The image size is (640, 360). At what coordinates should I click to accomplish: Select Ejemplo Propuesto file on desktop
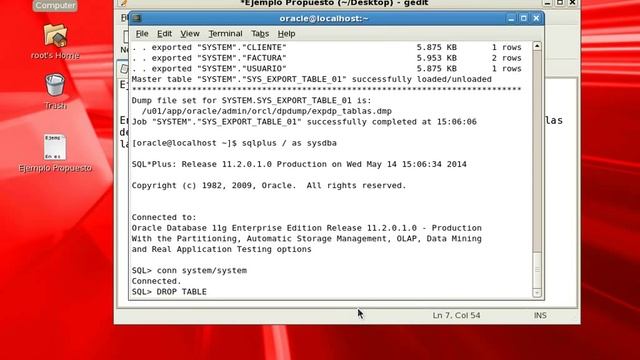click(x=55, y=153)
